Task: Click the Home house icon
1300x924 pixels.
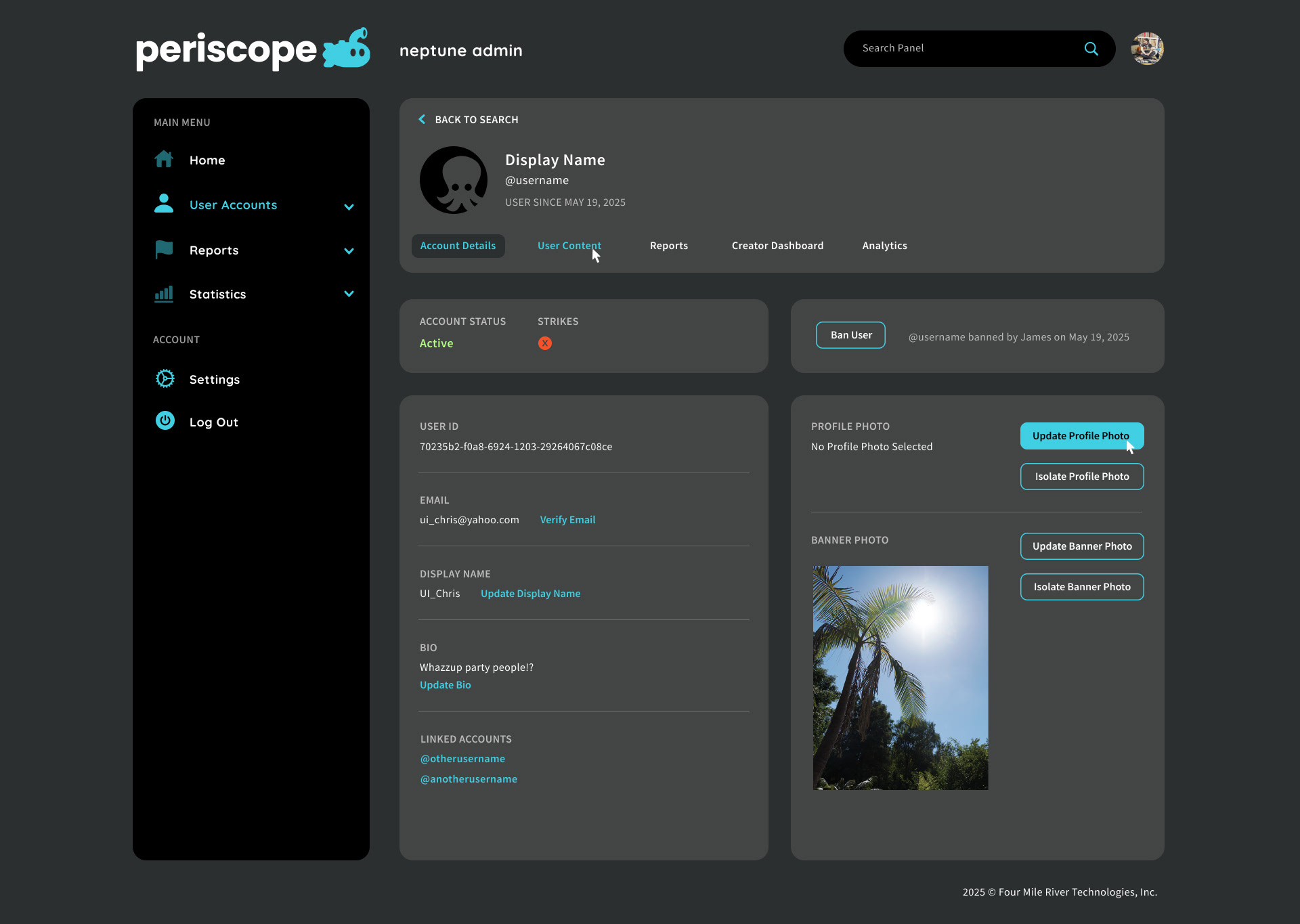Action: pyautogui.click(x=164, y=160)
